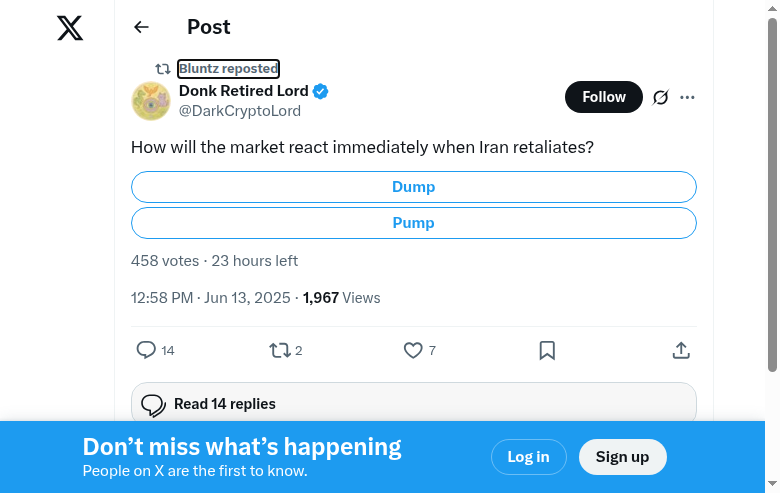Screen dimensions: 780x493
Task: Vote Pump in the poll
Action: pyautogui.click(x=413, y=223)
